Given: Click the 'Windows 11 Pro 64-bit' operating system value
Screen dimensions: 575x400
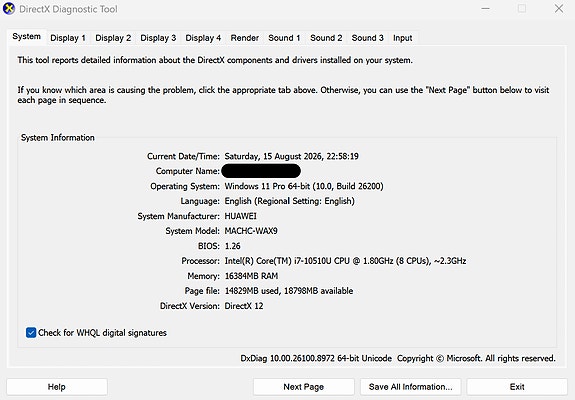Looking at the screenshot, I should [267, 186].
